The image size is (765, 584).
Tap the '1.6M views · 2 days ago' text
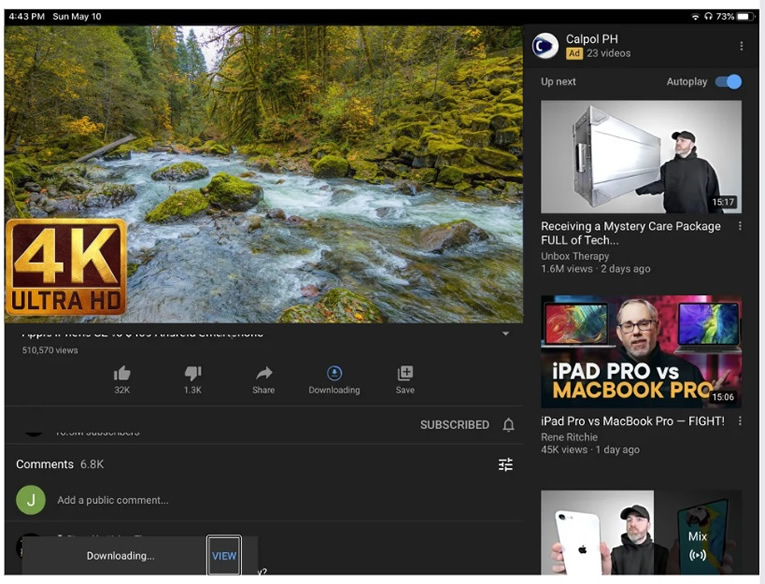point(595,269)
